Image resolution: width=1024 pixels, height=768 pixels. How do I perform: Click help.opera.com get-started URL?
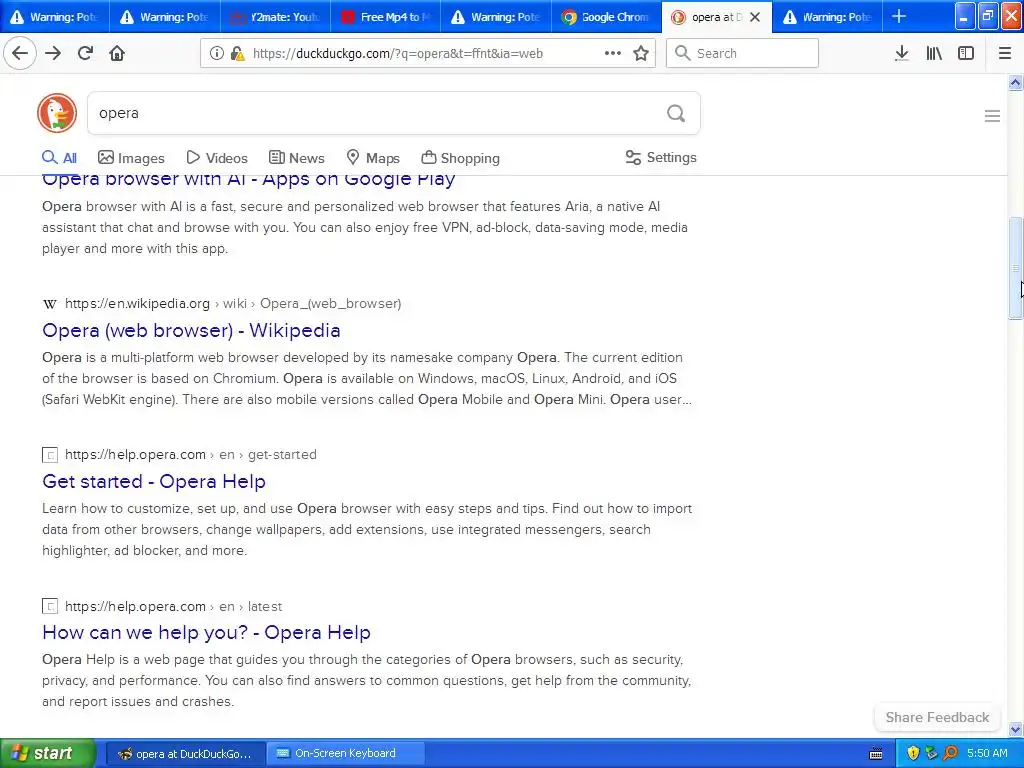click(191, 455)
